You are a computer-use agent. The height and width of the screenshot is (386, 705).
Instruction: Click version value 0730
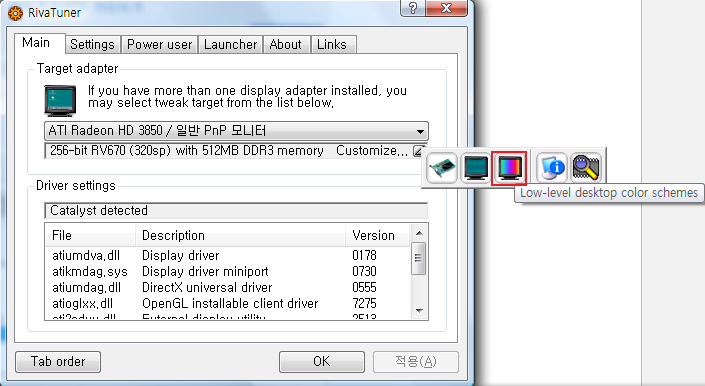(x=364, y=271)
